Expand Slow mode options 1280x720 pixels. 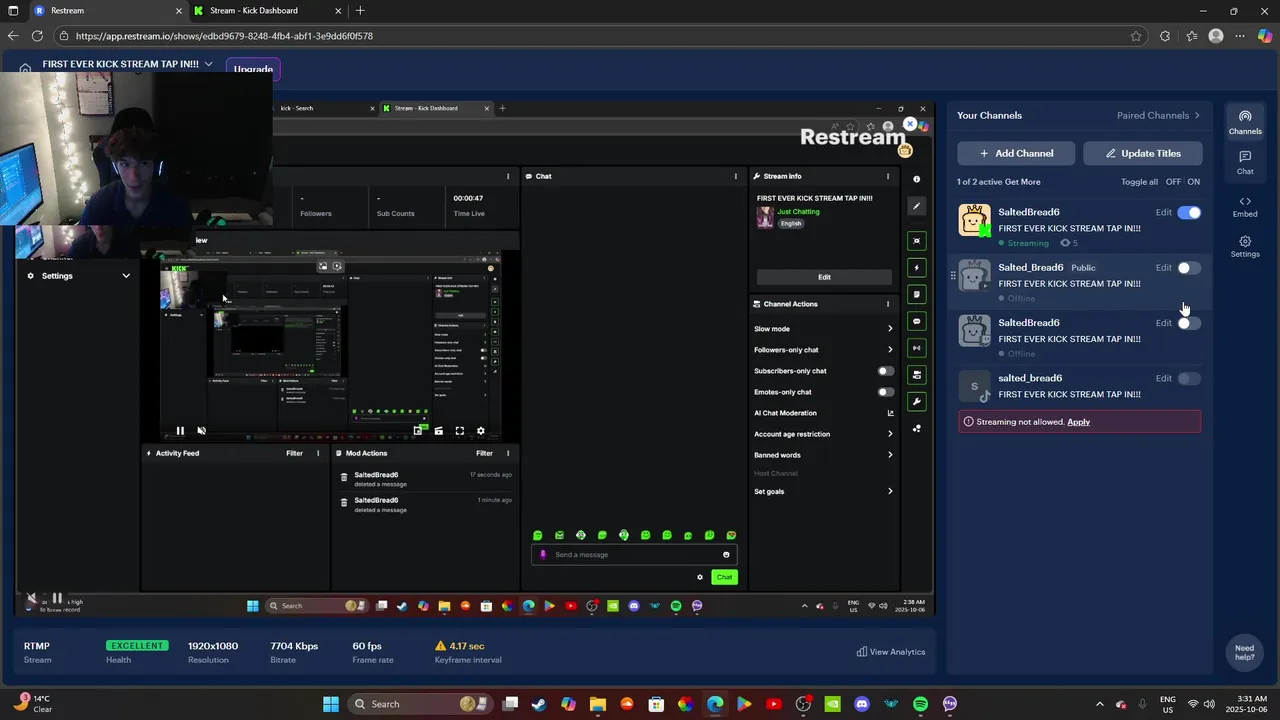point(890,329)
